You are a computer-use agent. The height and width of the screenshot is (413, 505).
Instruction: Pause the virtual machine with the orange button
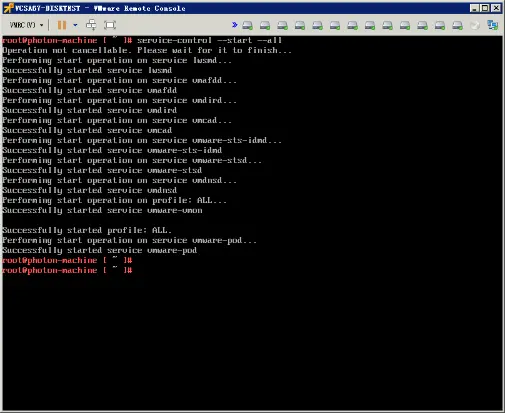point(62,25)
